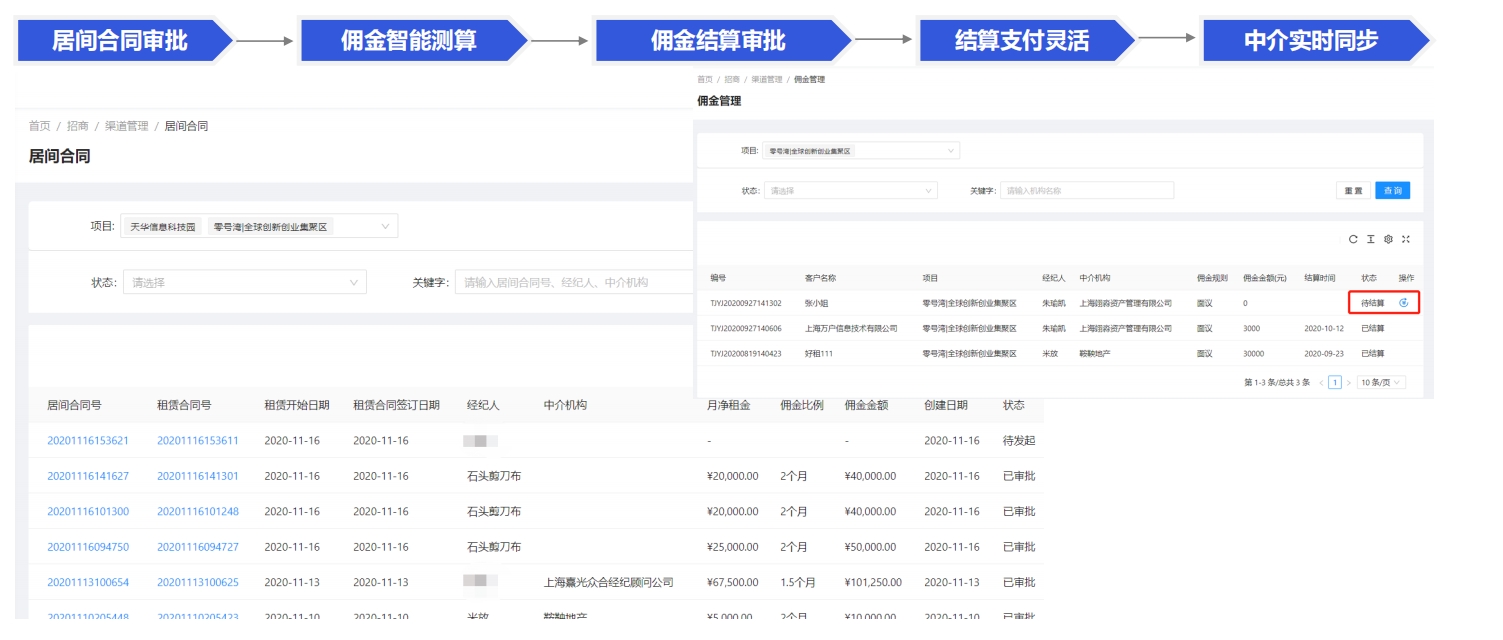Go to next page in commission pagination
Image resolution: width=1503 pixels, height=640 pixels.
[x=1348, y=382]
